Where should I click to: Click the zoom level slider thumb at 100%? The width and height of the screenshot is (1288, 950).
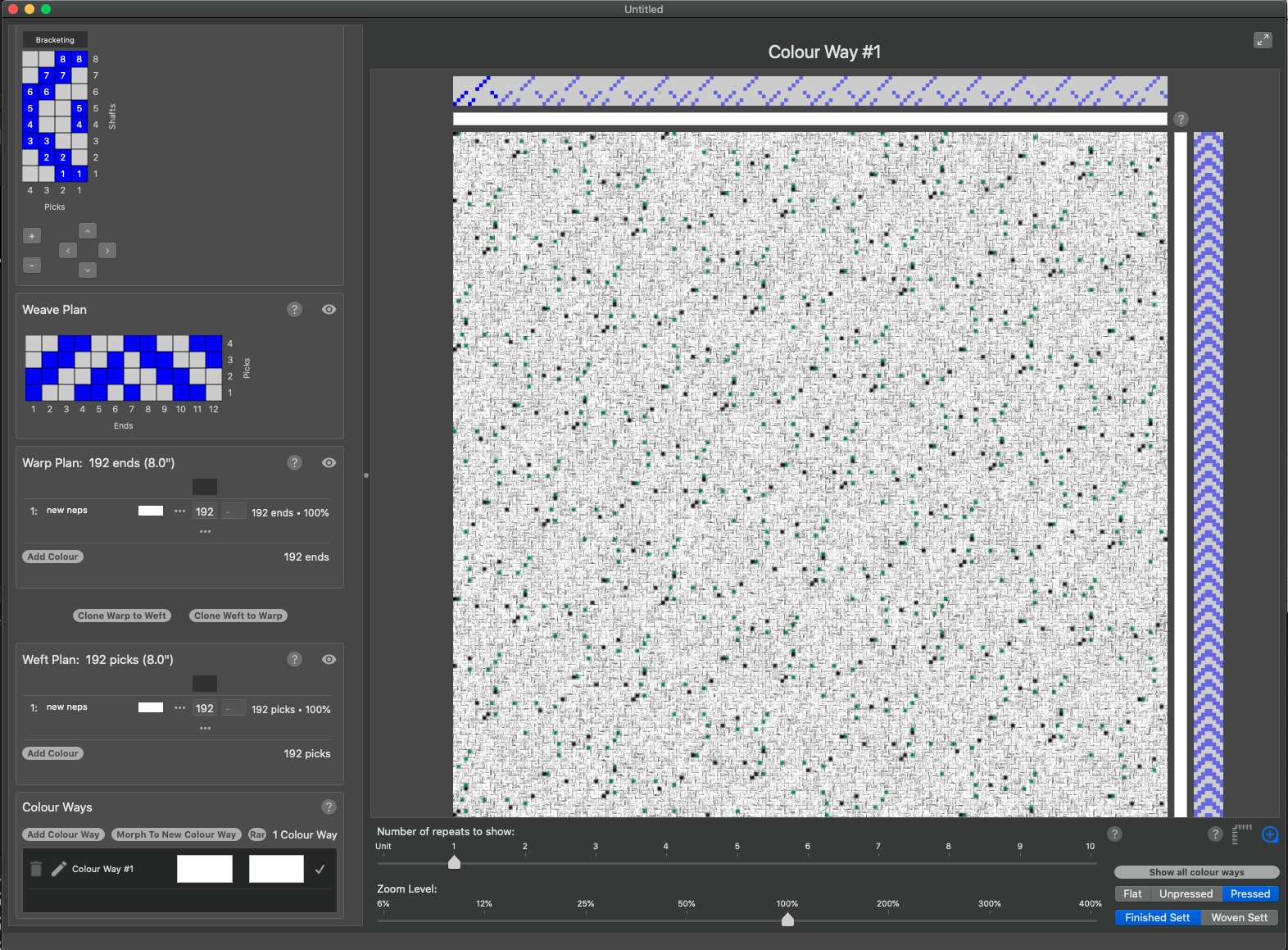(x=787, y=920)
